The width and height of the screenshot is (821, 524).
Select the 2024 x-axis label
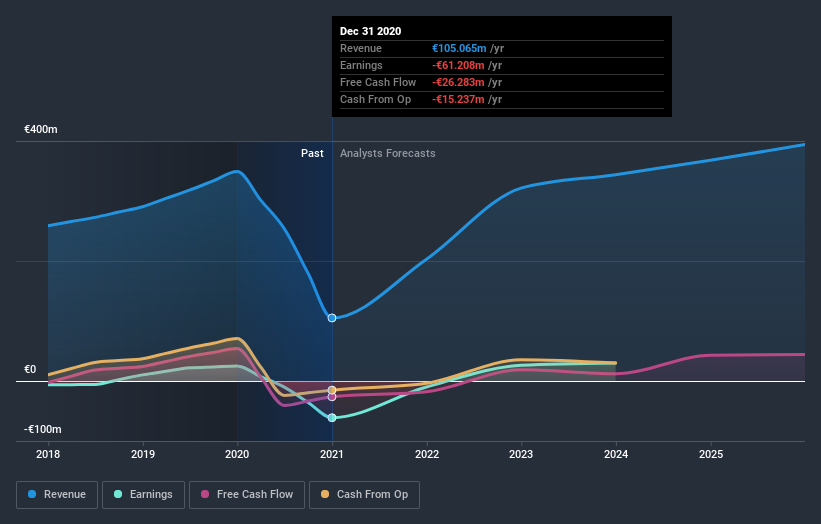pyautogui.click(x=616, y=454)
